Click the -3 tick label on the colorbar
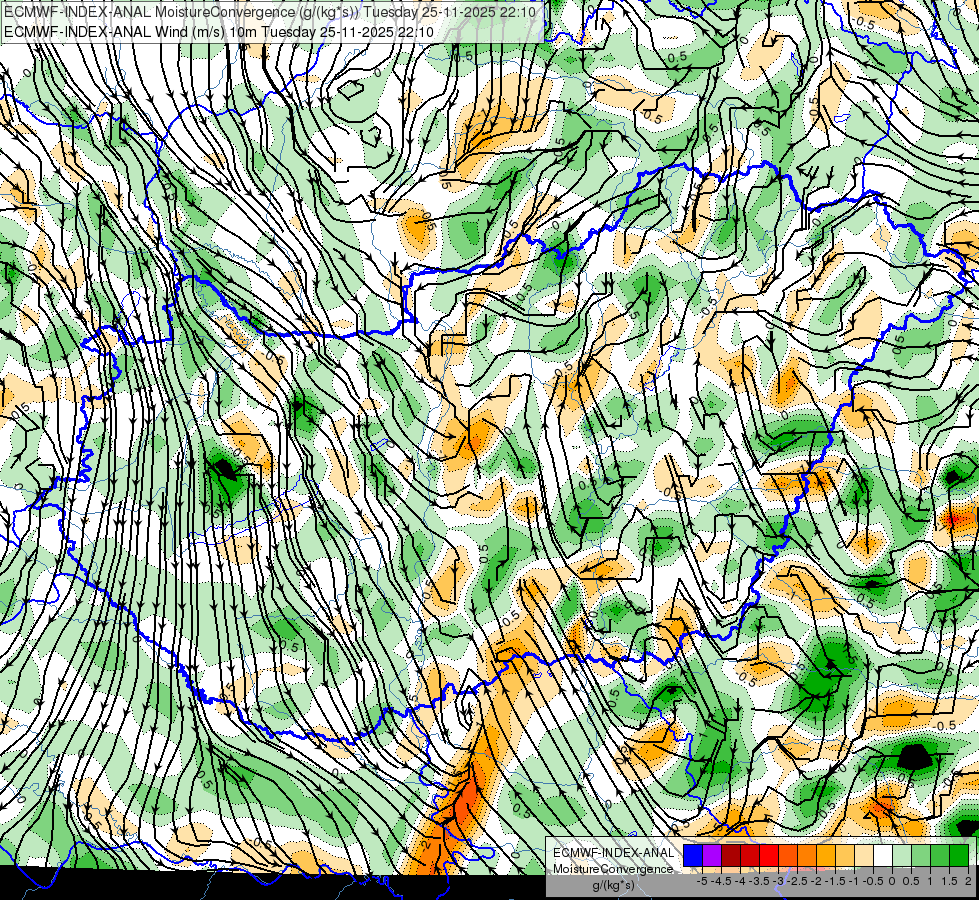This screenshot has height=900, width=979. coord(779,881)
